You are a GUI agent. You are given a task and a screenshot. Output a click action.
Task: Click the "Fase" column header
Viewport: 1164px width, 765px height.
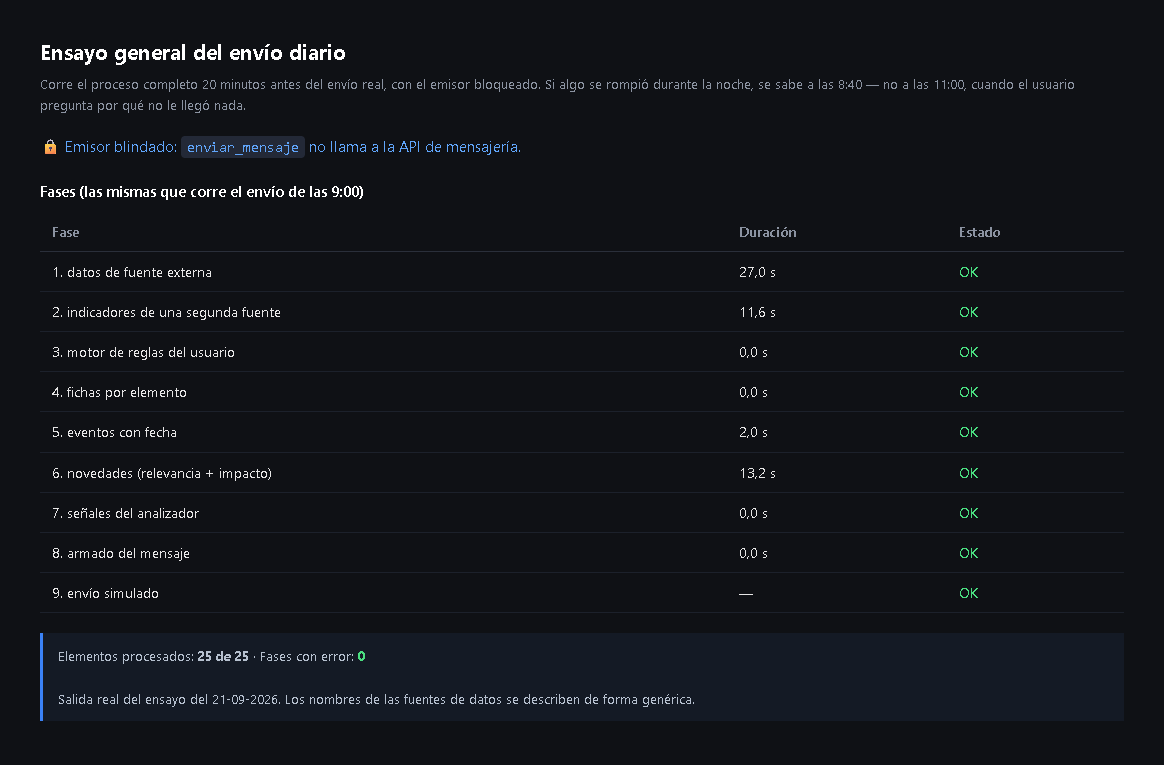point(65,232)
